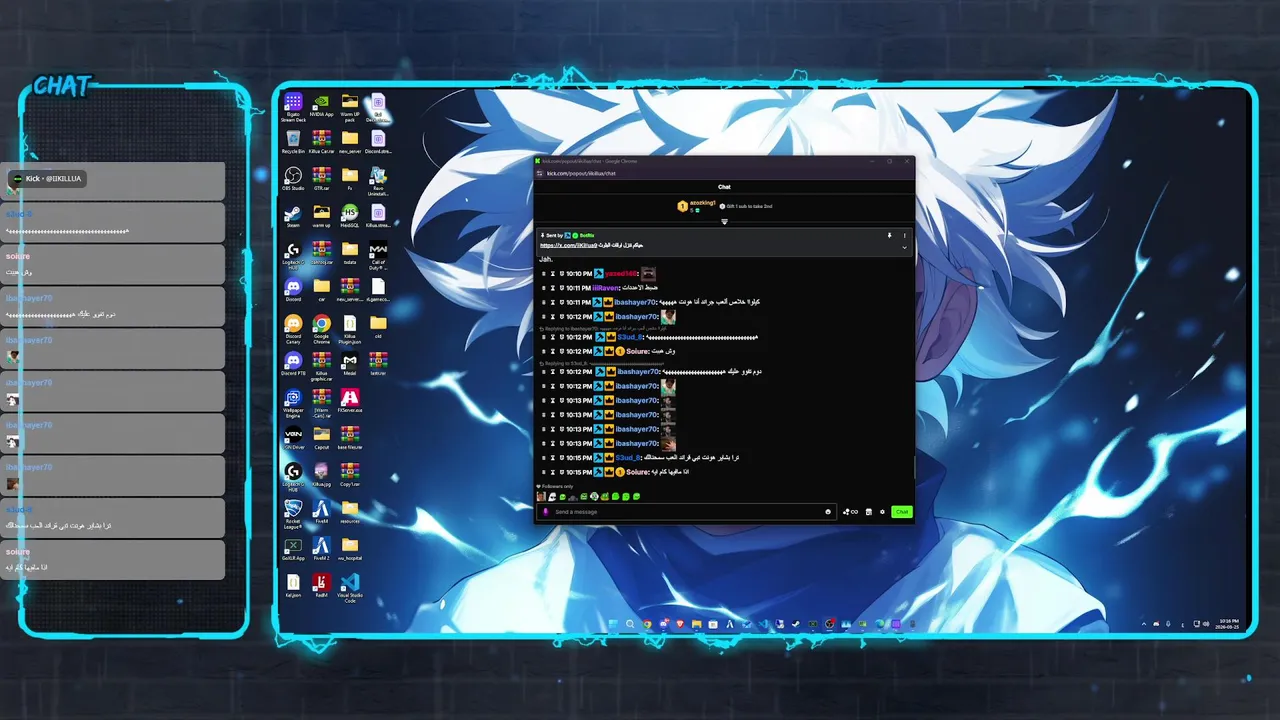Focus the Send a message field
Viewport: 1280px width, 720px height.
[x=688, y=512]
